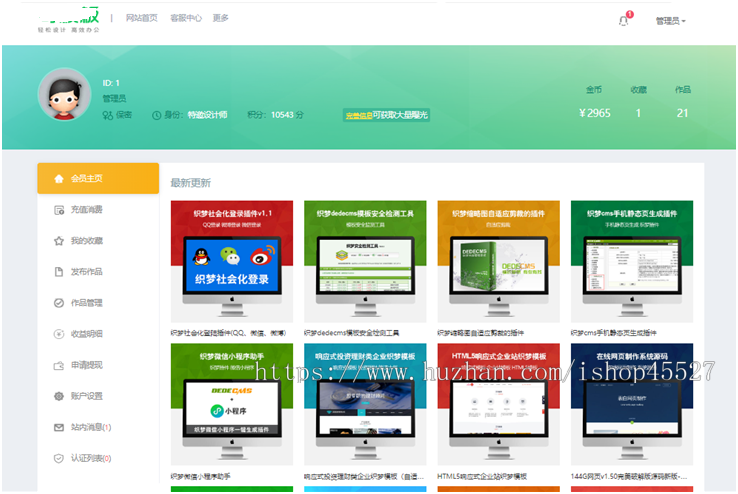Click the 积分: 10543 分 text
Image resolution: width=738 pixels, height=494 pixels.
[x=275, y=115]
